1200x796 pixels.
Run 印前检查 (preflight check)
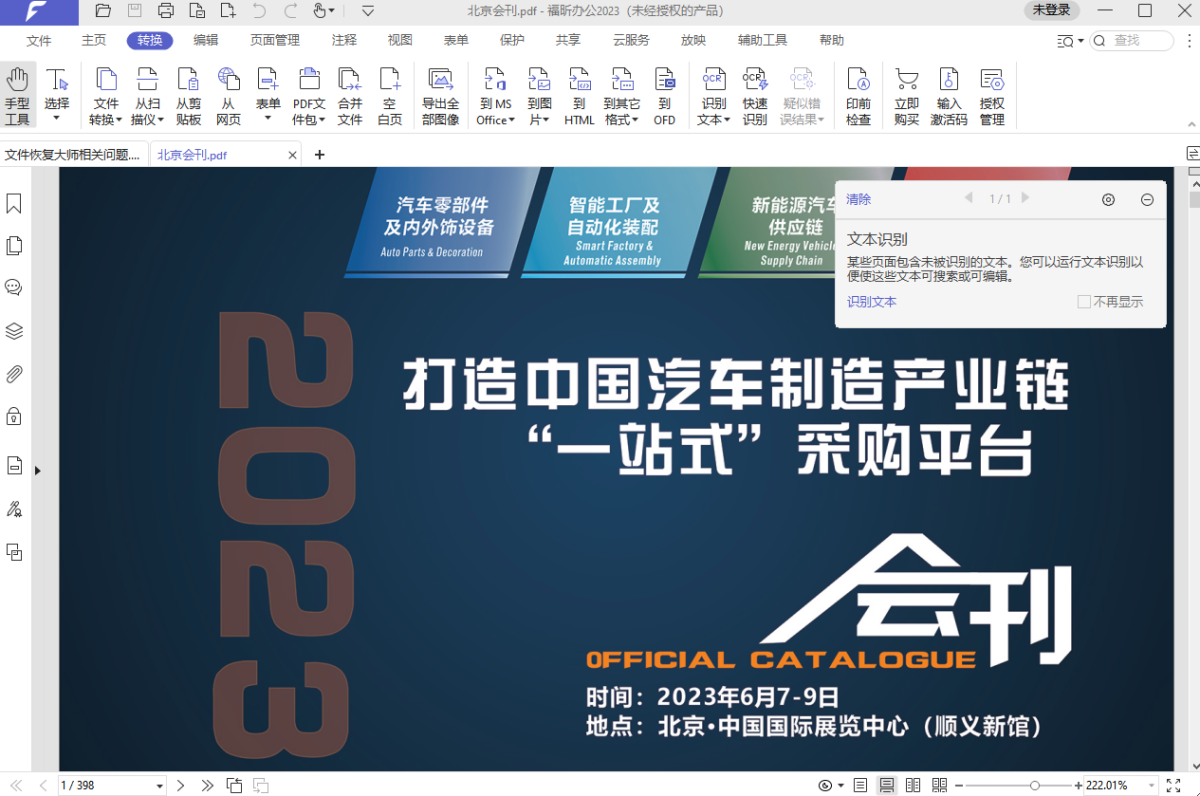click(x=858, y=93)
